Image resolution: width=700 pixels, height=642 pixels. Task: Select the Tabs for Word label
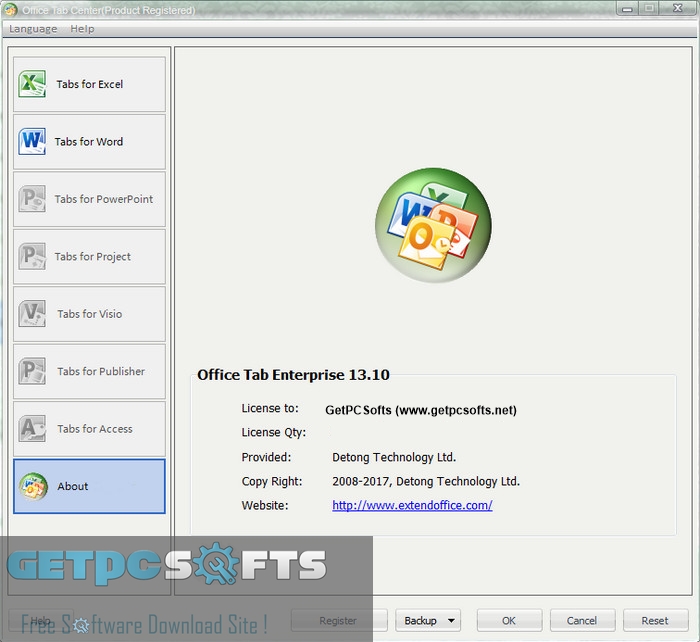point(88,142)
